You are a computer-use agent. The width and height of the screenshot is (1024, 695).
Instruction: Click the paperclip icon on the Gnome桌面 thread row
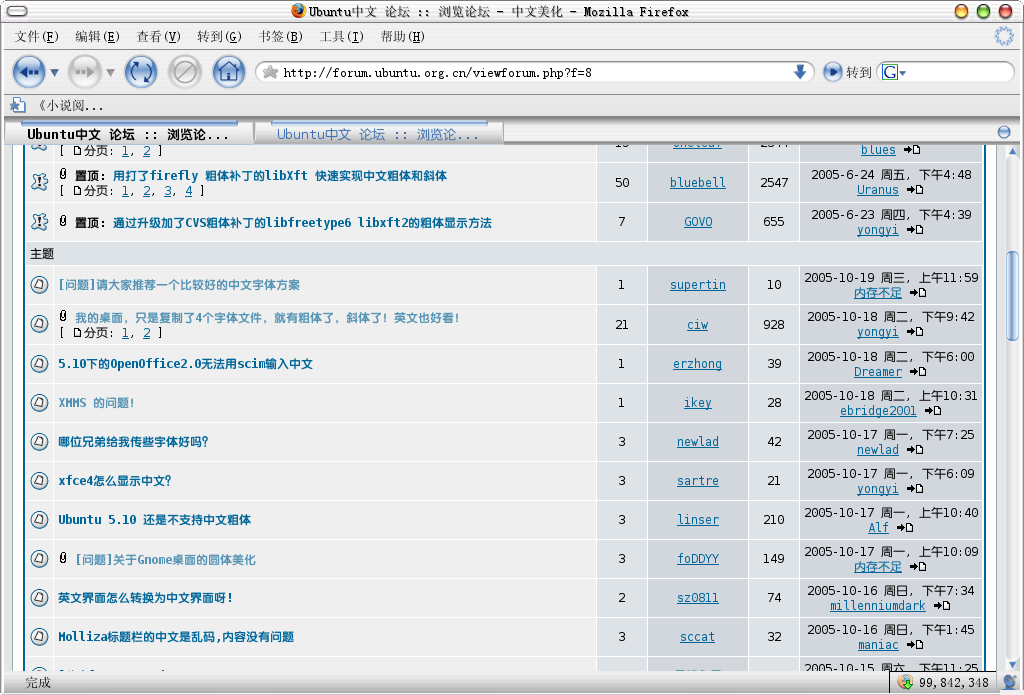tap(63, 558)
